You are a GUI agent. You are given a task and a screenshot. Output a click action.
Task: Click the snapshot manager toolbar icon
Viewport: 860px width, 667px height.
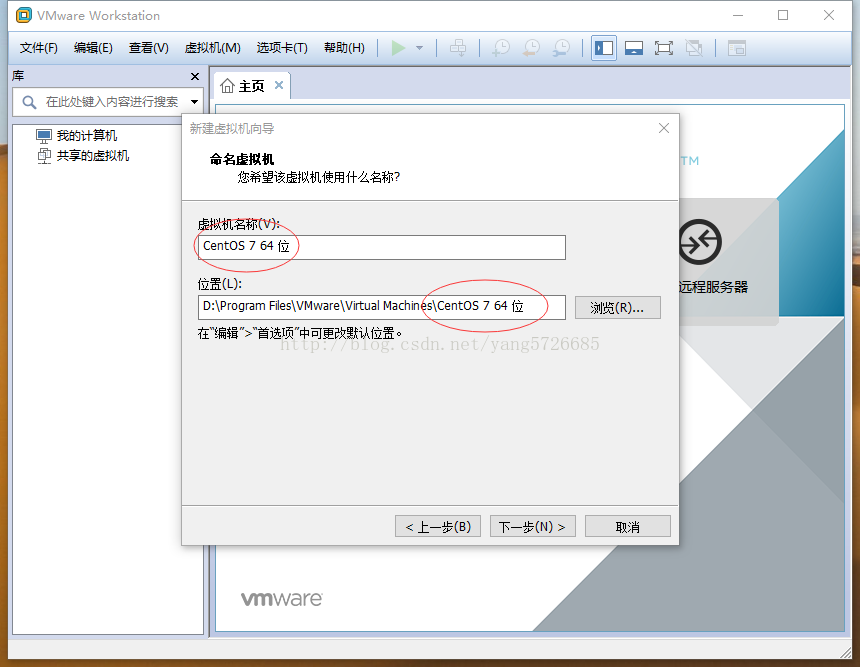click(561, 48)
